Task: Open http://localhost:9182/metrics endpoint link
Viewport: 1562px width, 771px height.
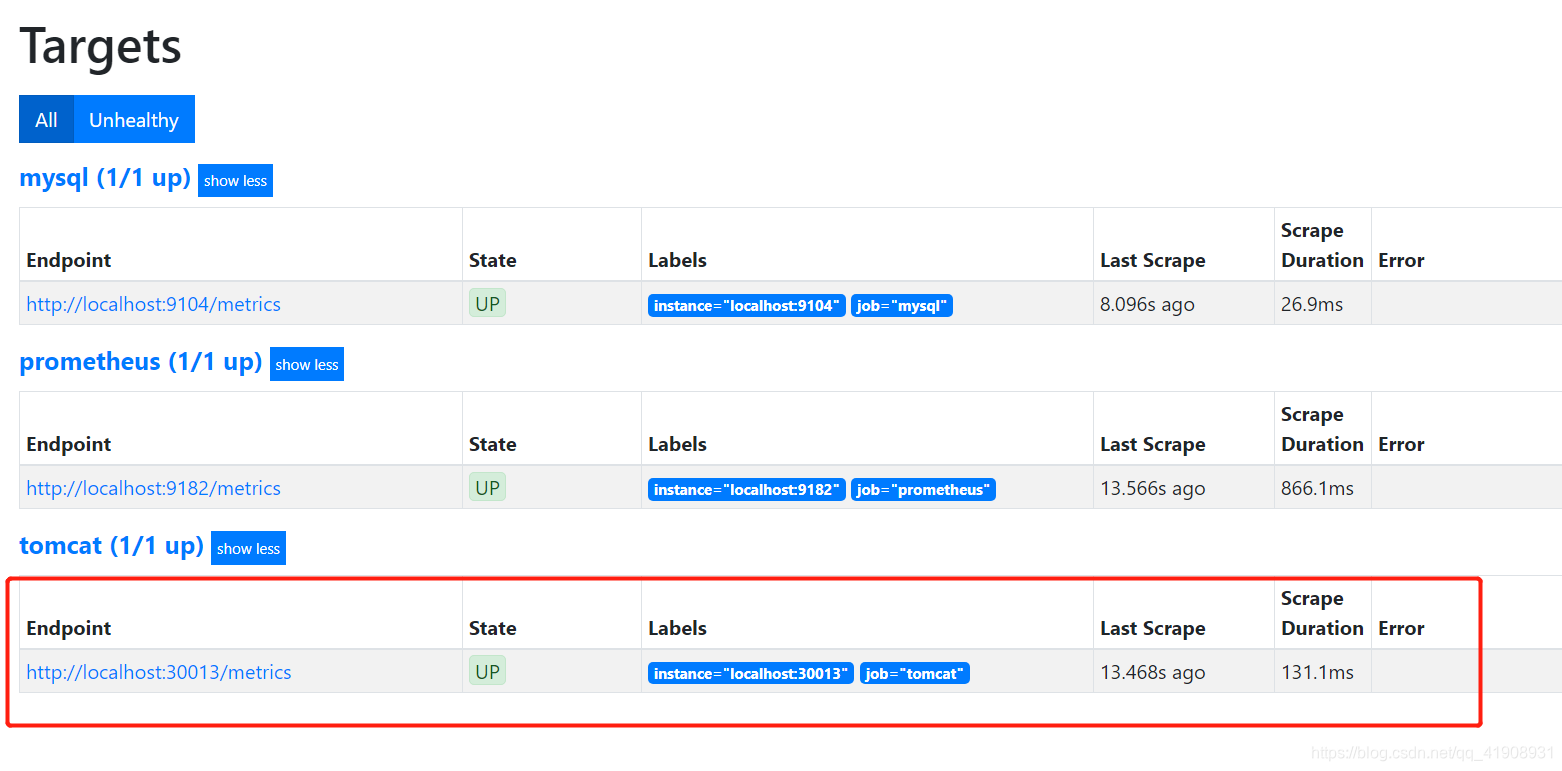Action: [154, 488]
